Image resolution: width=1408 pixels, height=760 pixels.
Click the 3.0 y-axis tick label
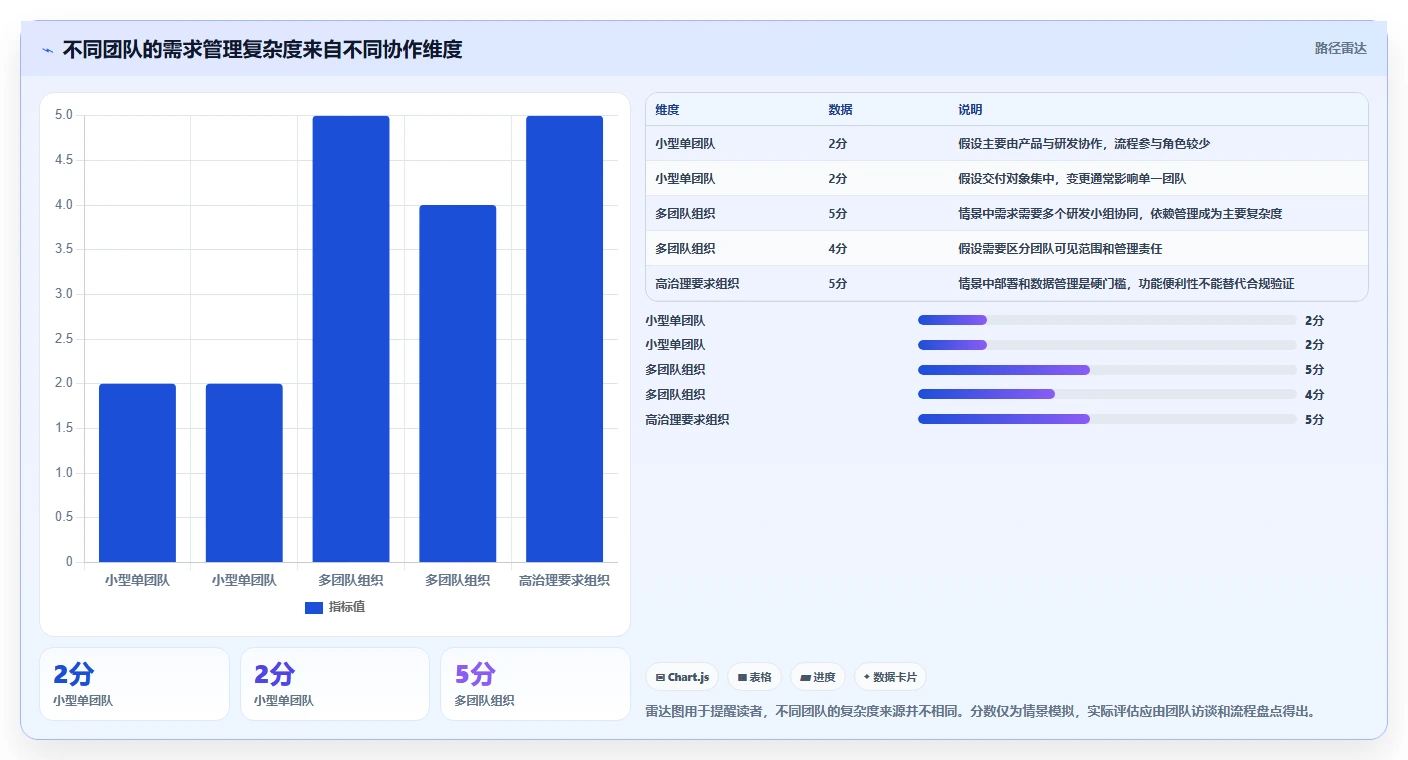click(x=64, y=294)
